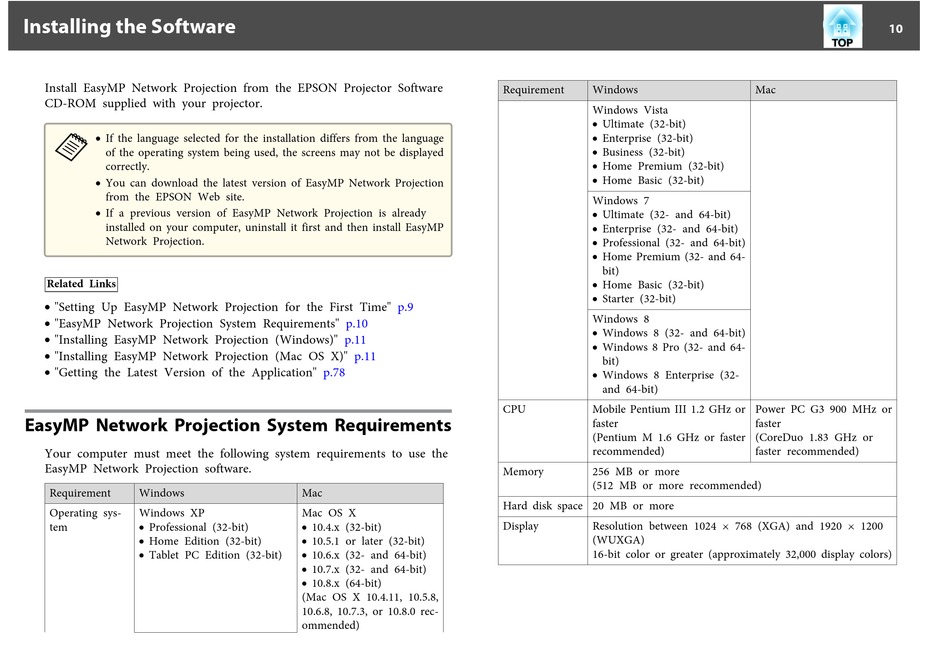Image resolution: width=950 pixels, height=660 pixels.
Task: Select "Starter (32-bit)" under Windows 7
Action: tap(639, 299)
